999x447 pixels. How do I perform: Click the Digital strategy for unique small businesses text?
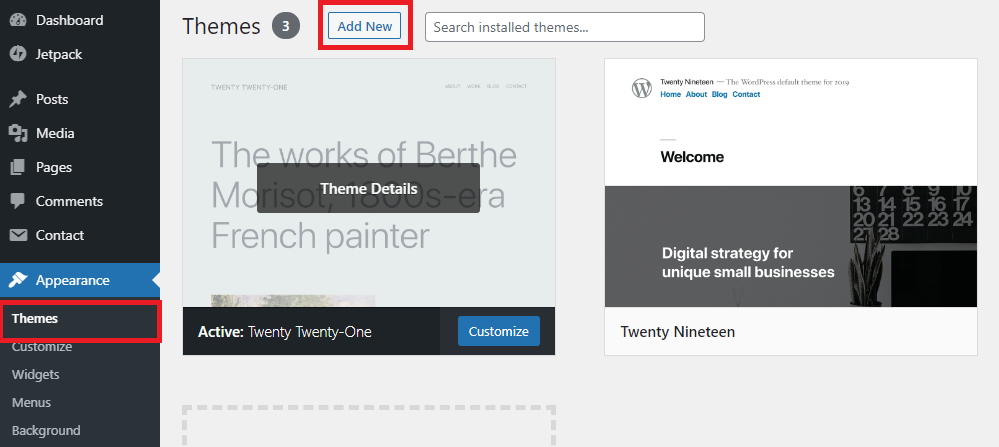click(748, 262)
